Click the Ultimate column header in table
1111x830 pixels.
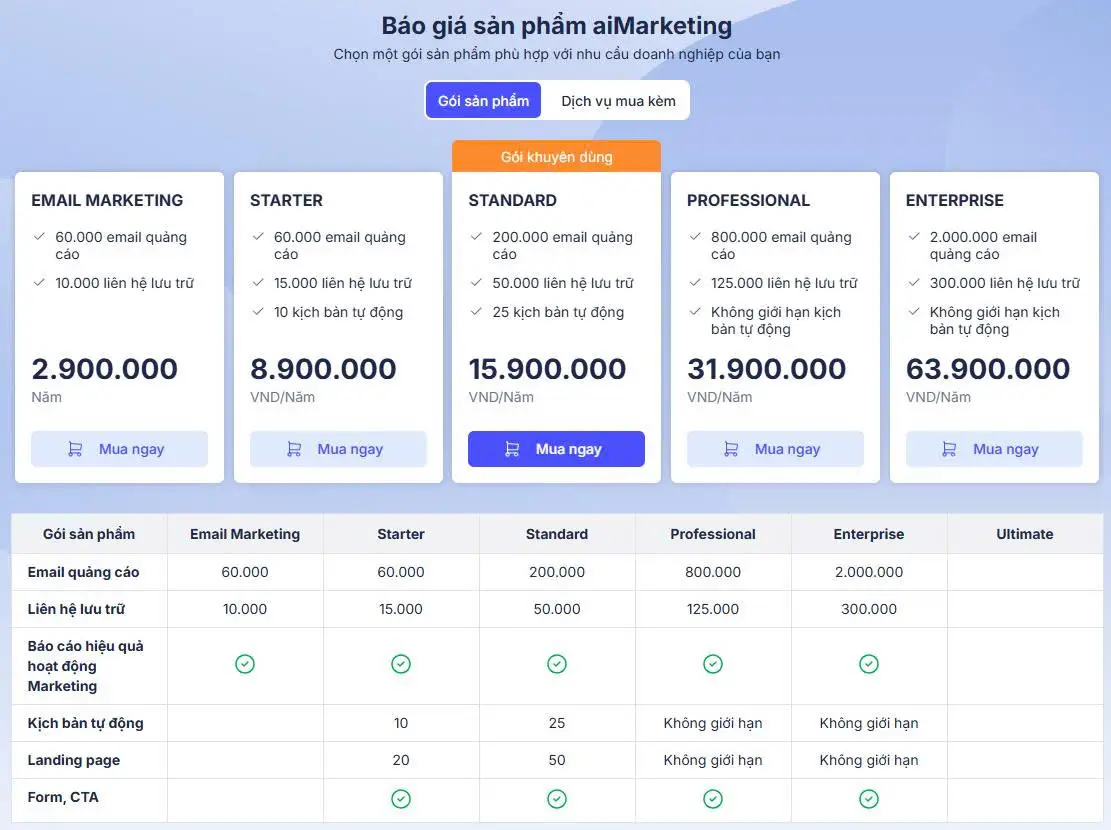(1025, 534)
